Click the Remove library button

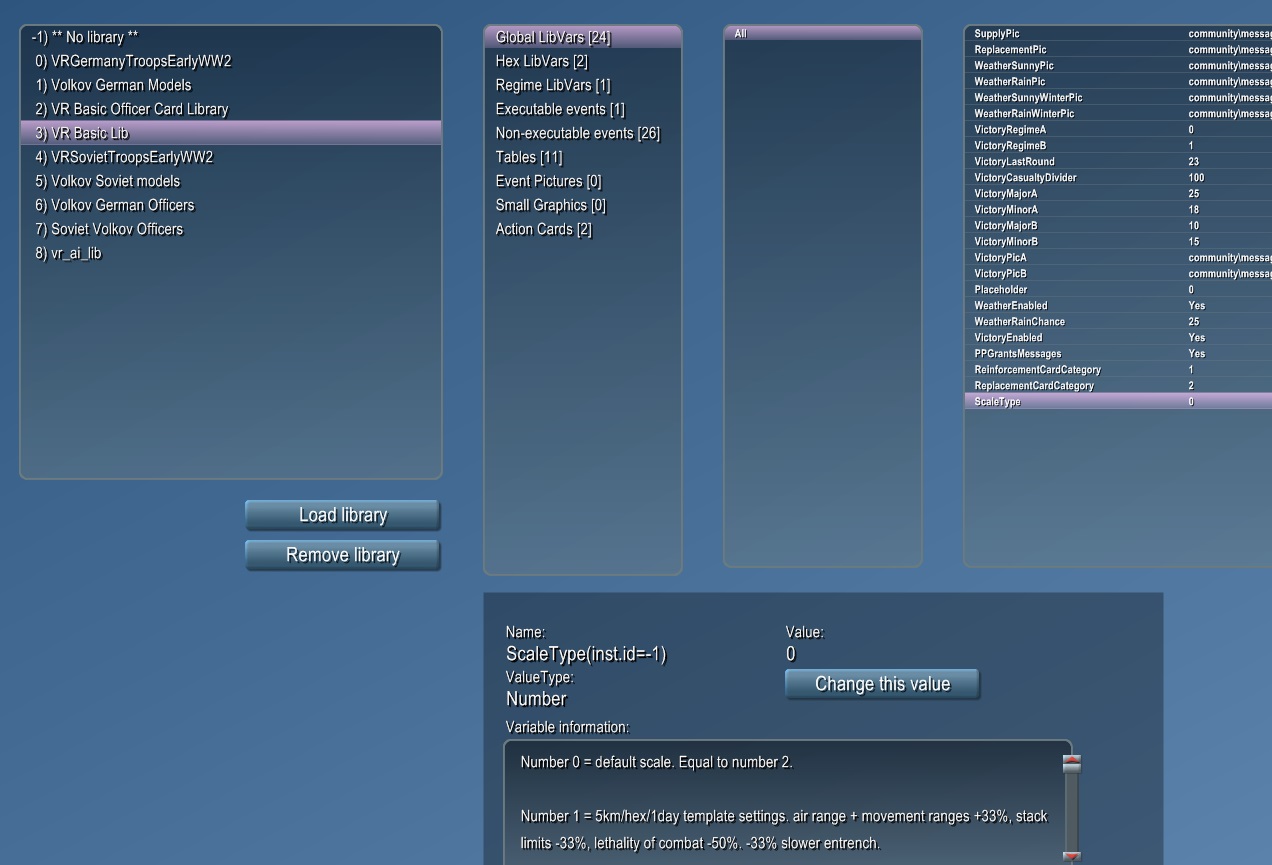click(342, 555)
